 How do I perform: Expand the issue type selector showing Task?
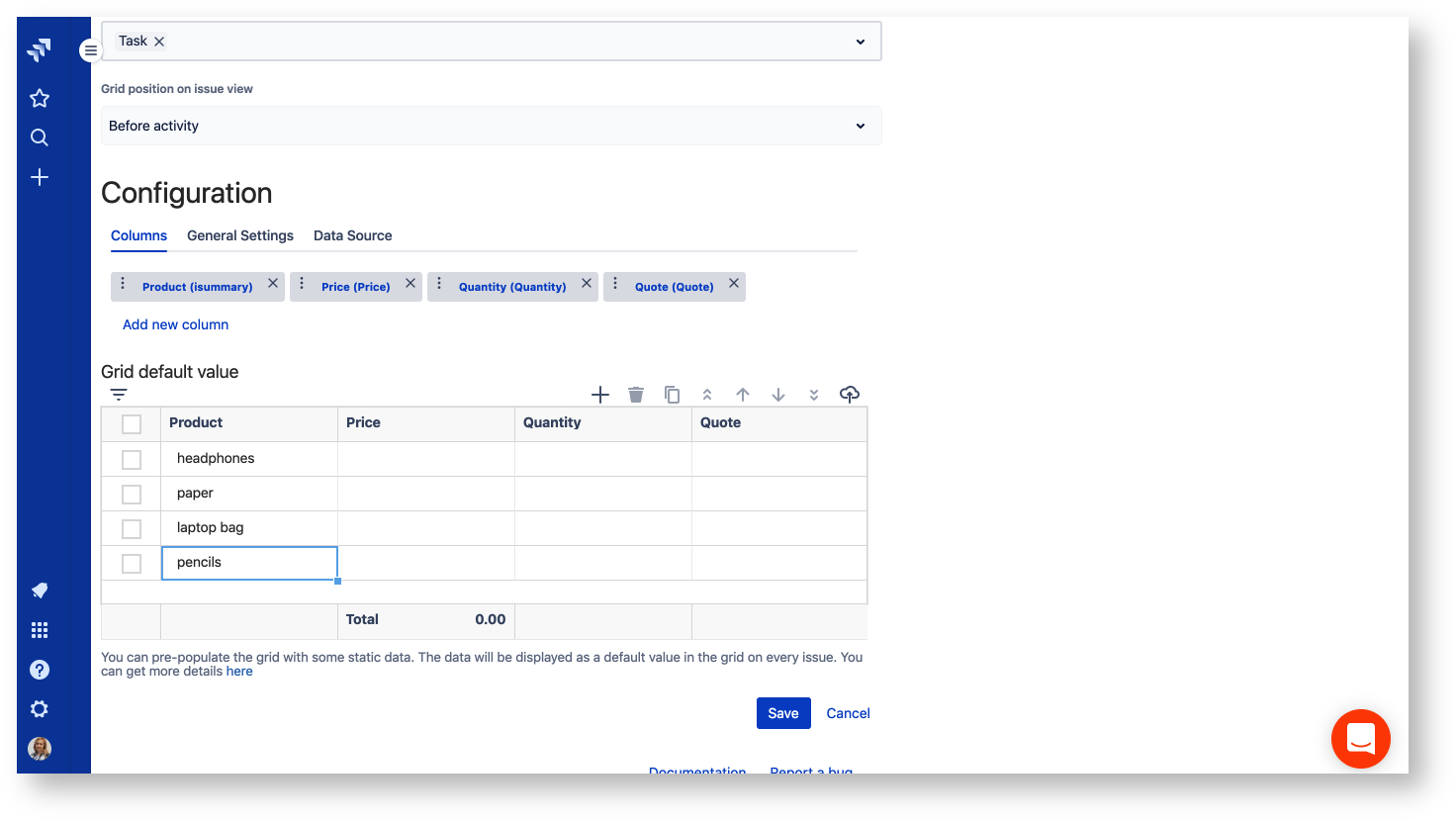pyautogui.click(x=860, y=41)
